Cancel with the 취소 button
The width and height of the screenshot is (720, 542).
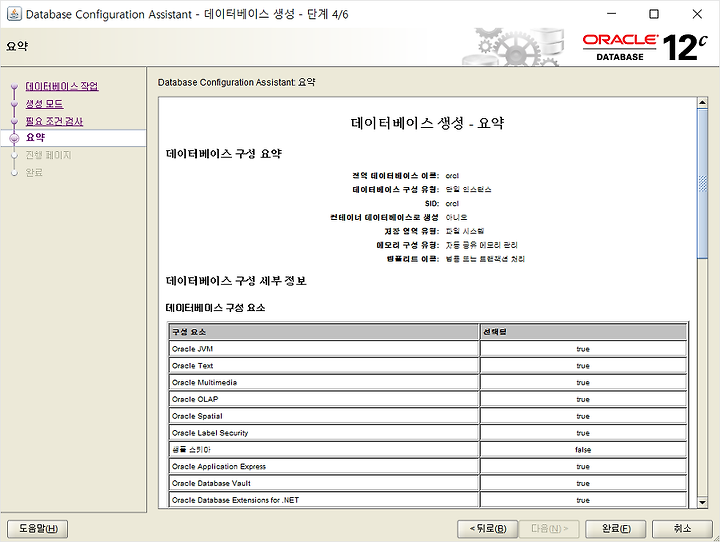point(682,529)
